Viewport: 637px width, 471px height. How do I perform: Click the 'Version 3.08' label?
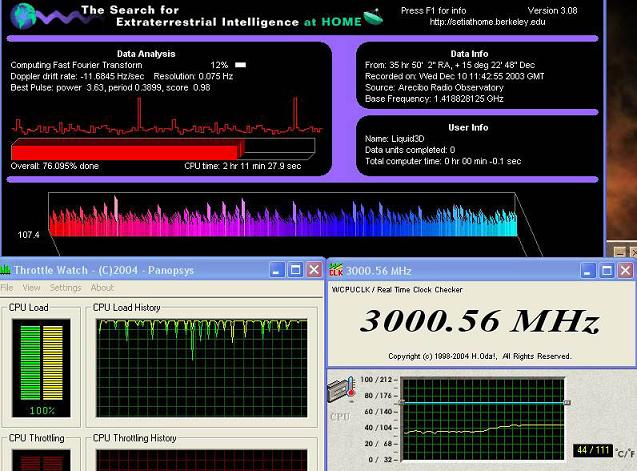(552, 11)
